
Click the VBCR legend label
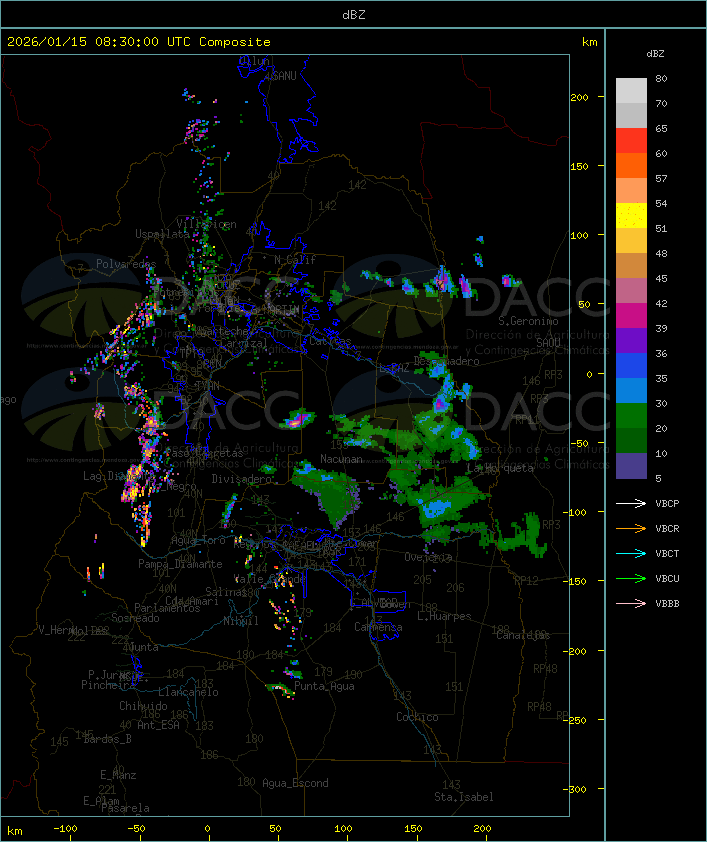[667, 529]
